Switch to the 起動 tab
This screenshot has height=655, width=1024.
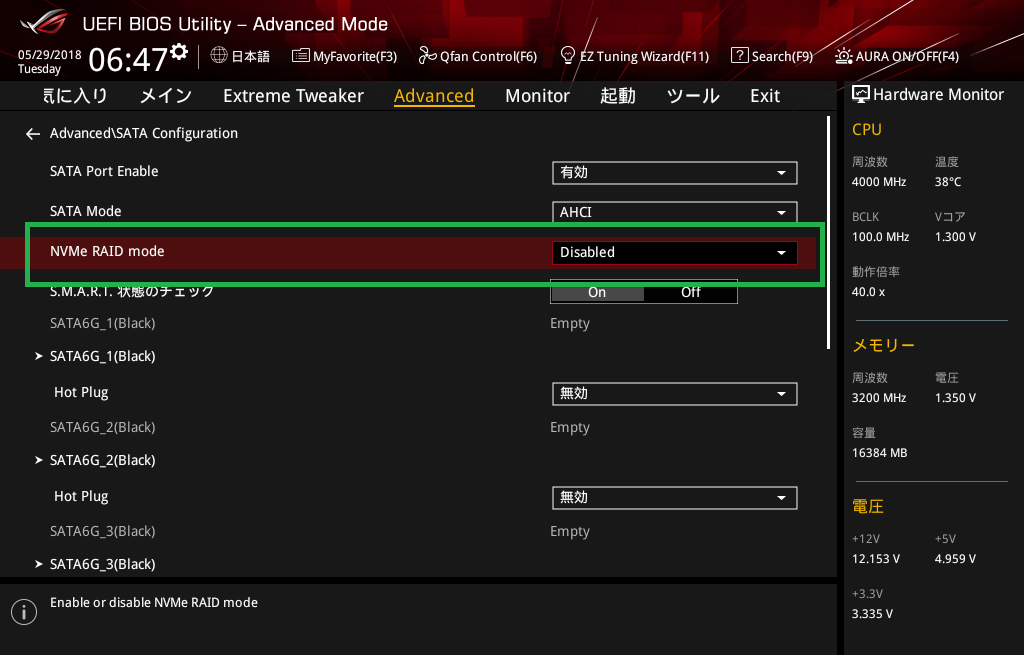(618, 96)
